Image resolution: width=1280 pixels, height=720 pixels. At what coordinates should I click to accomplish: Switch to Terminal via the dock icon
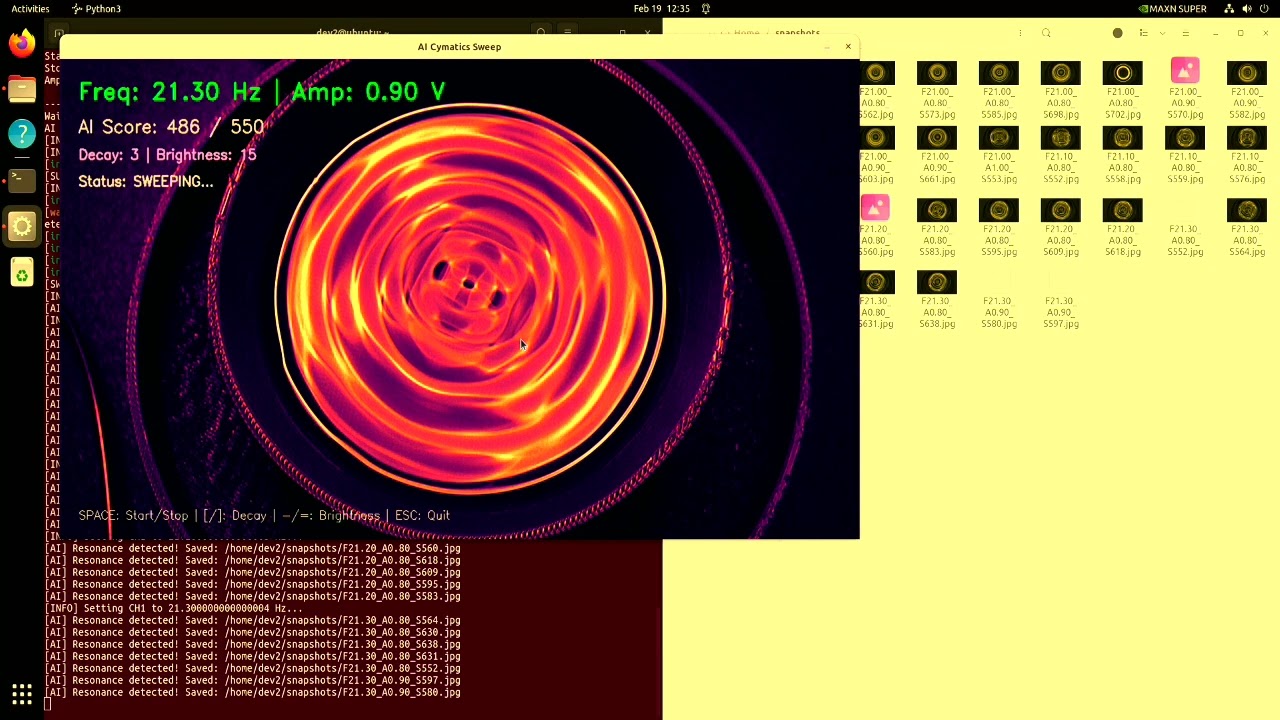coord(22,180)
